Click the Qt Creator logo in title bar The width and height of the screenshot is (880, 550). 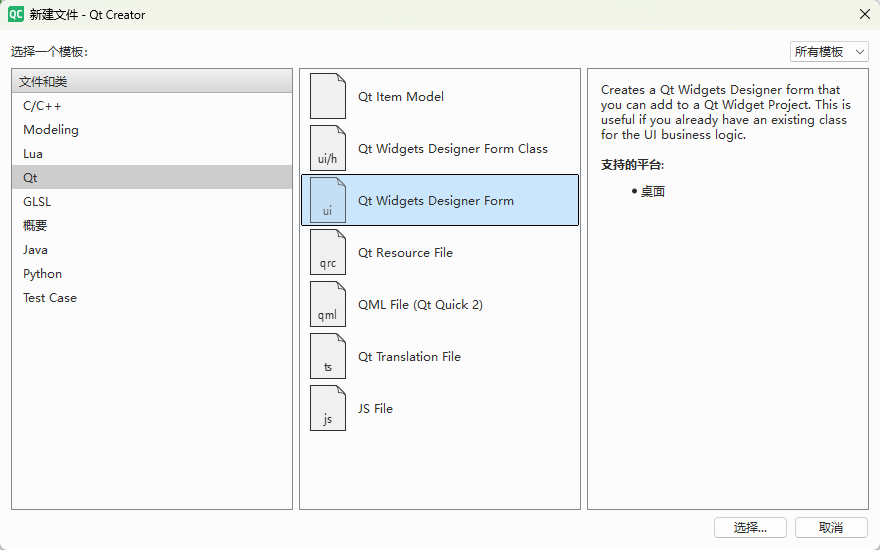(15, 14)
